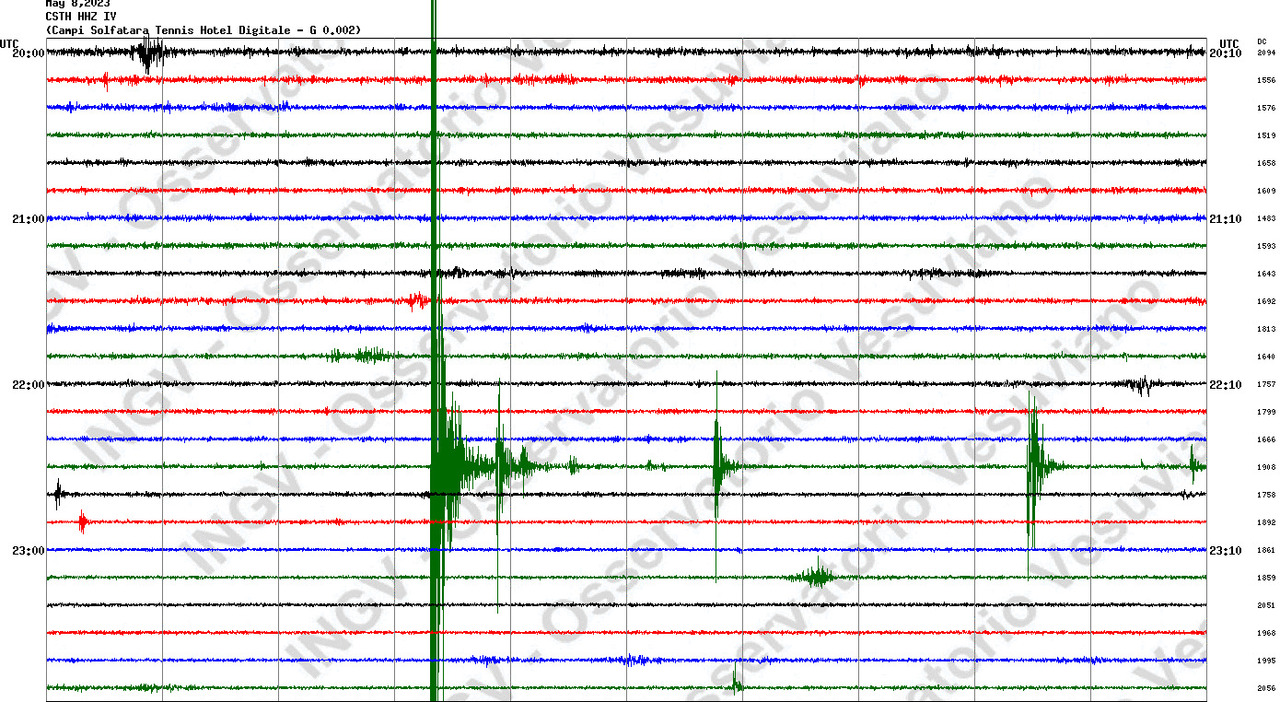Select the DC value 1892
The width and height of the screenshot is (1280, 702).
click(x=1266, y=523)
